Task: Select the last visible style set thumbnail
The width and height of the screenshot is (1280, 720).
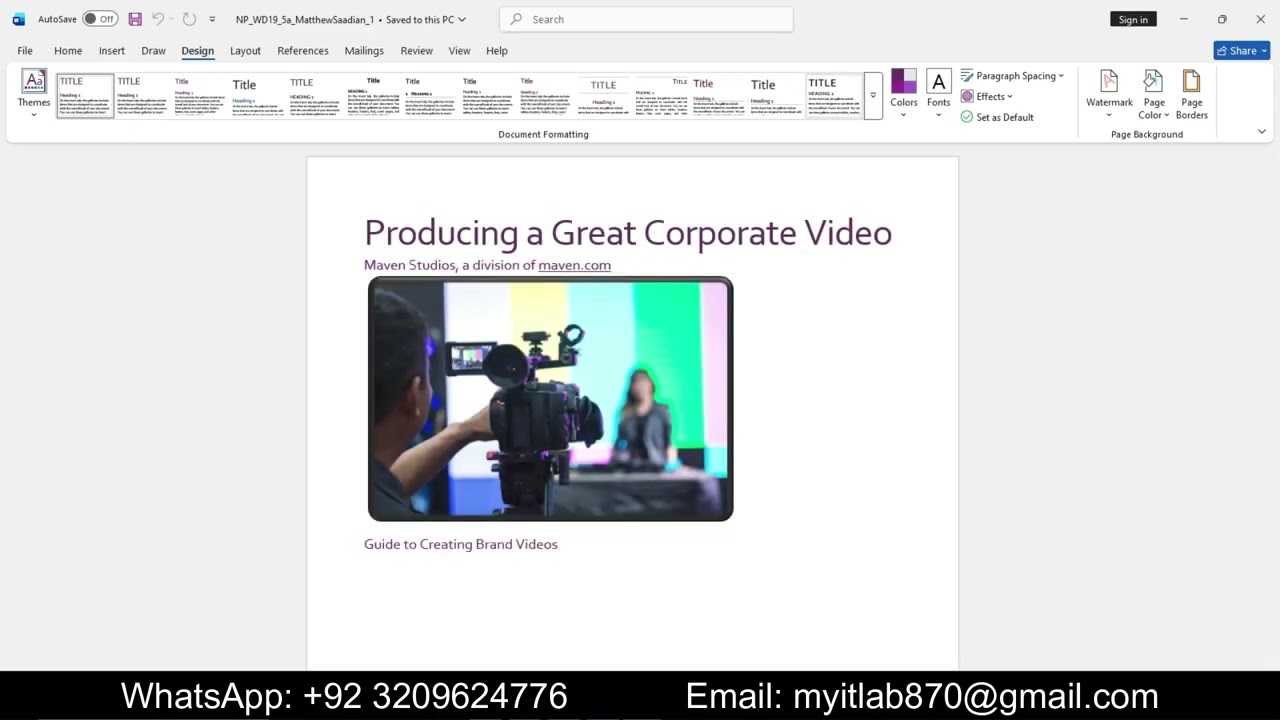Action: point(834,95)
